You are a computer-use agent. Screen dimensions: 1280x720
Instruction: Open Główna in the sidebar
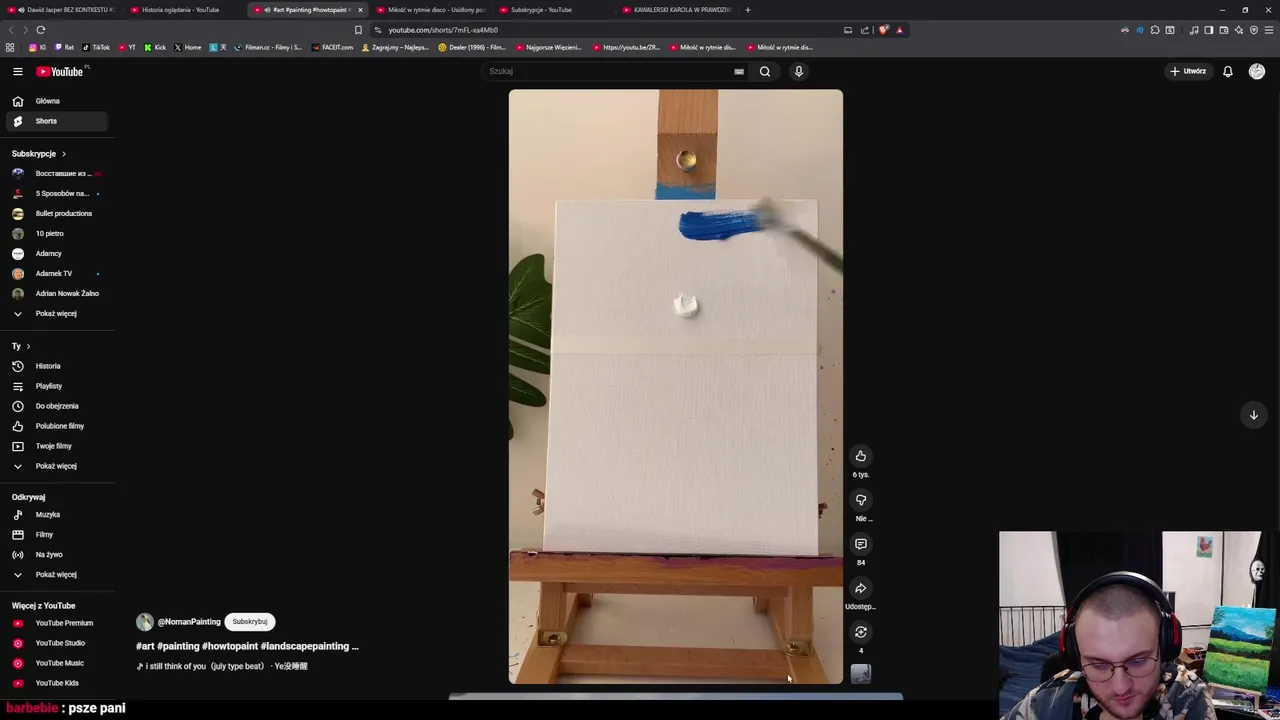click(56, 101)
